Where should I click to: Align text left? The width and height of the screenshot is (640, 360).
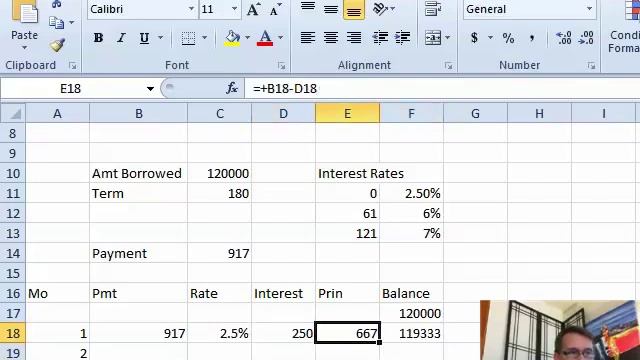(x=308, y=38)
